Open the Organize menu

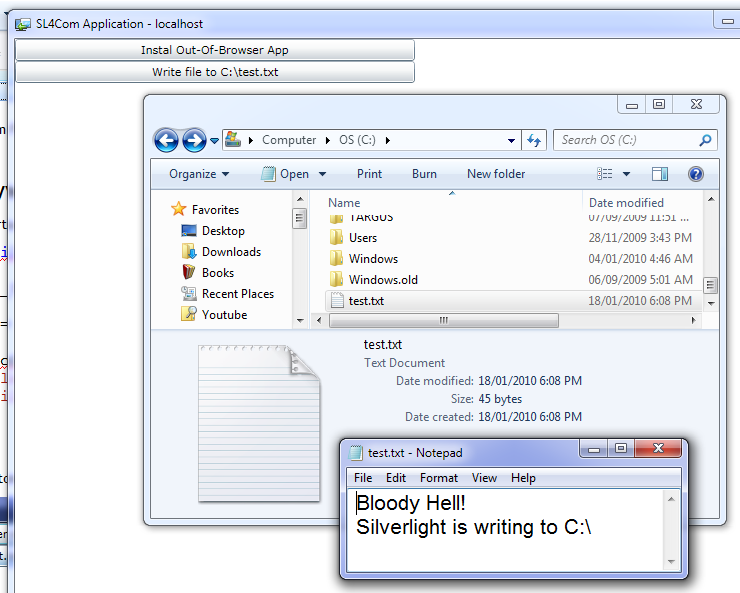199,174
